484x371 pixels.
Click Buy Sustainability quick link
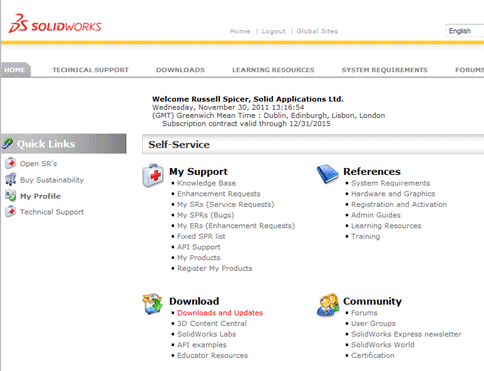tap(52, 180)
